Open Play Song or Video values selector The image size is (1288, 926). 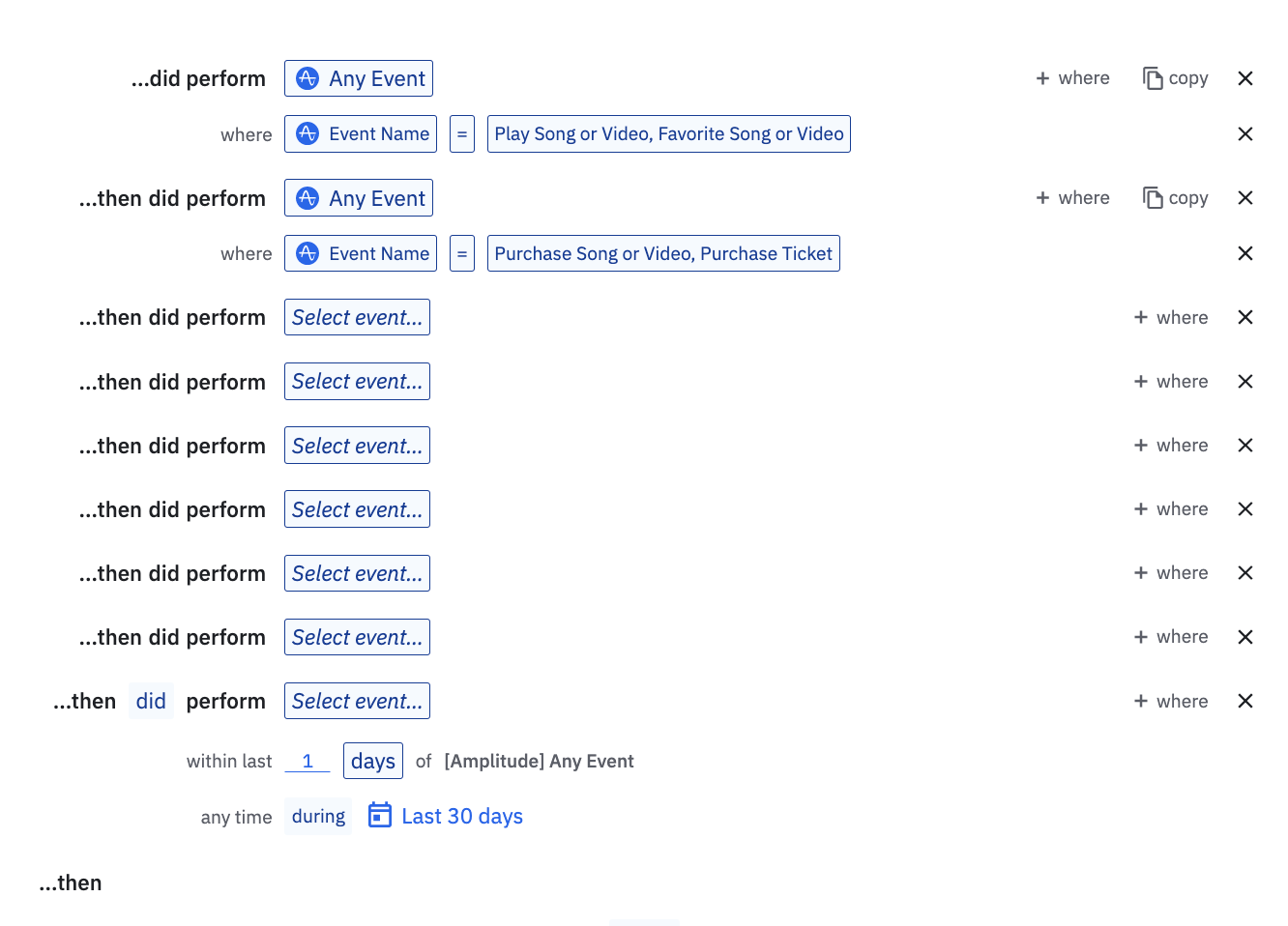pos(668,134)
